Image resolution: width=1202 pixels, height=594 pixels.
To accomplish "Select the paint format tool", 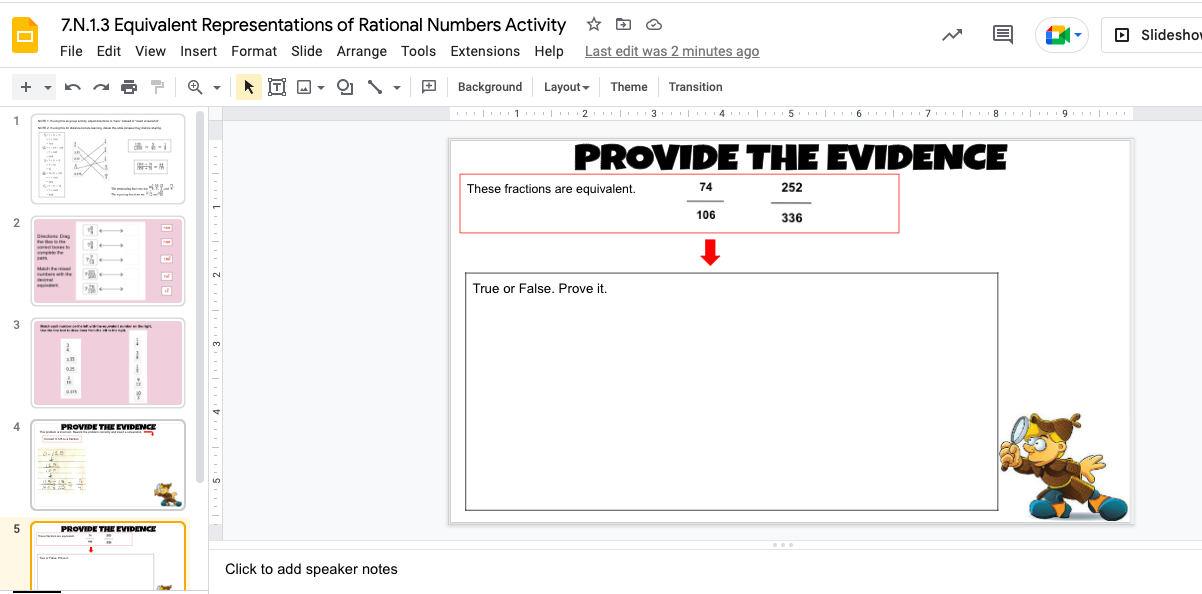I will click(156, 87).
